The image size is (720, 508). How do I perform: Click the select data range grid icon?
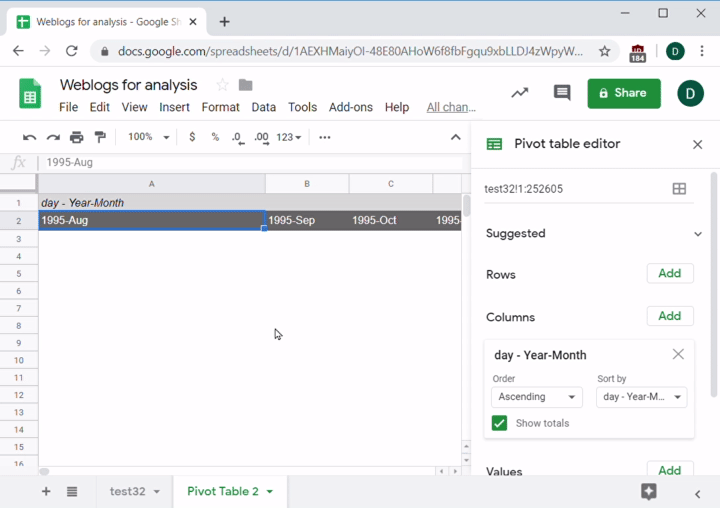pyautogui.click(x=679, y=189)
